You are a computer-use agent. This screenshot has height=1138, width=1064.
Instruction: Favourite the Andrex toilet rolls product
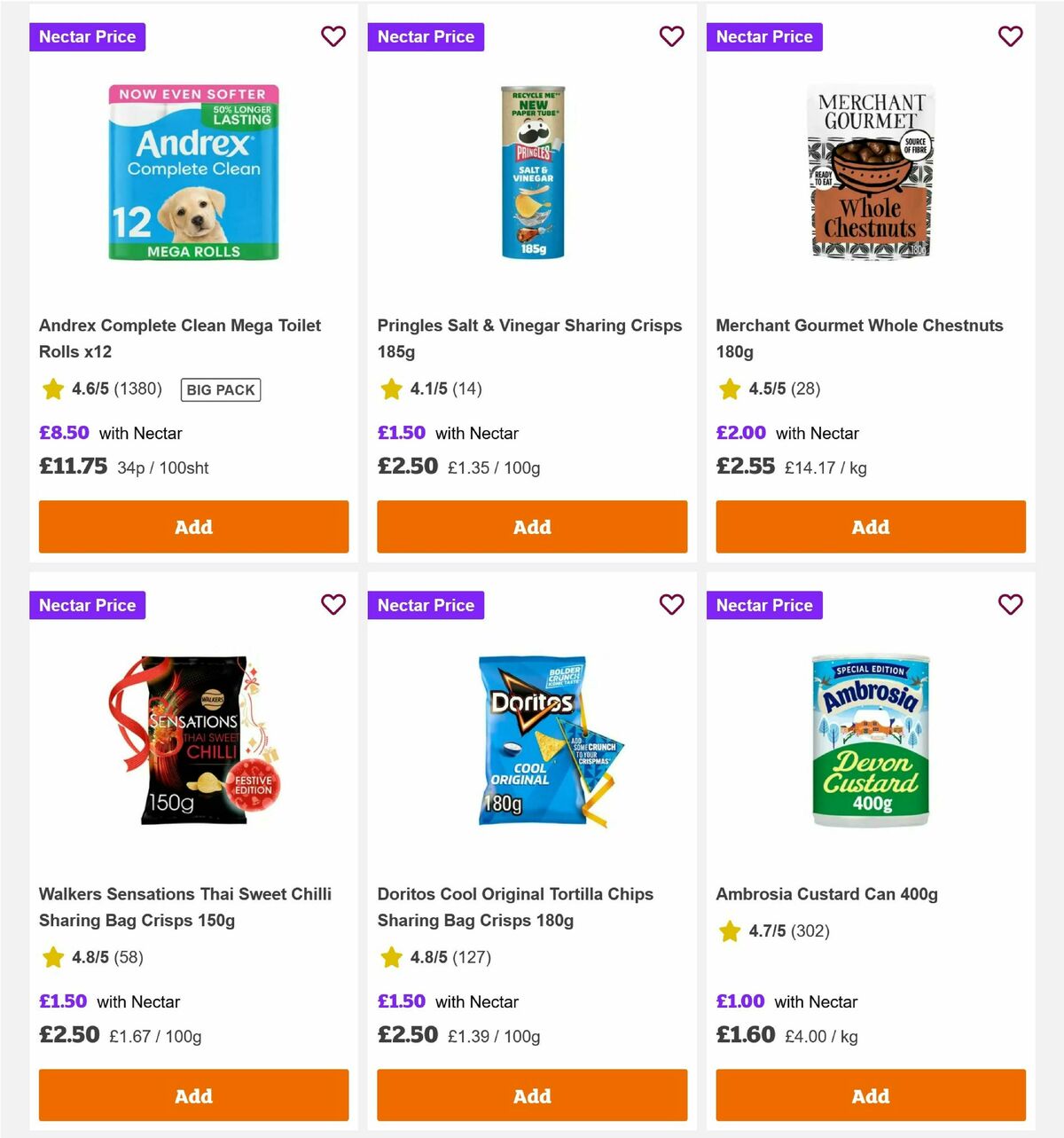[333, 36]
